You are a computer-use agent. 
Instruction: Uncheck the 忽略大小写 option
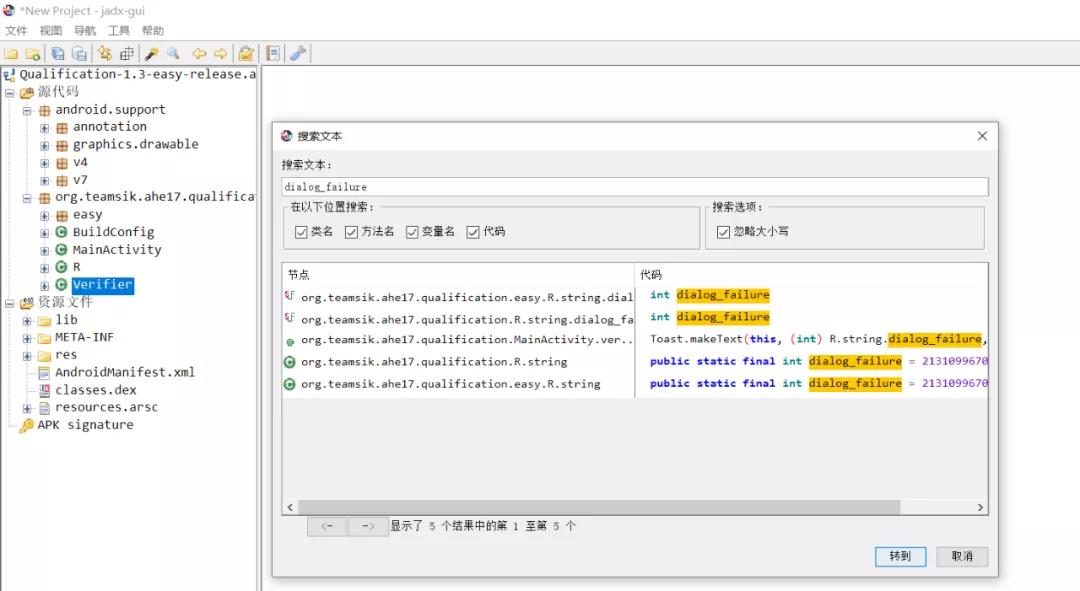[x=723, y=232]
